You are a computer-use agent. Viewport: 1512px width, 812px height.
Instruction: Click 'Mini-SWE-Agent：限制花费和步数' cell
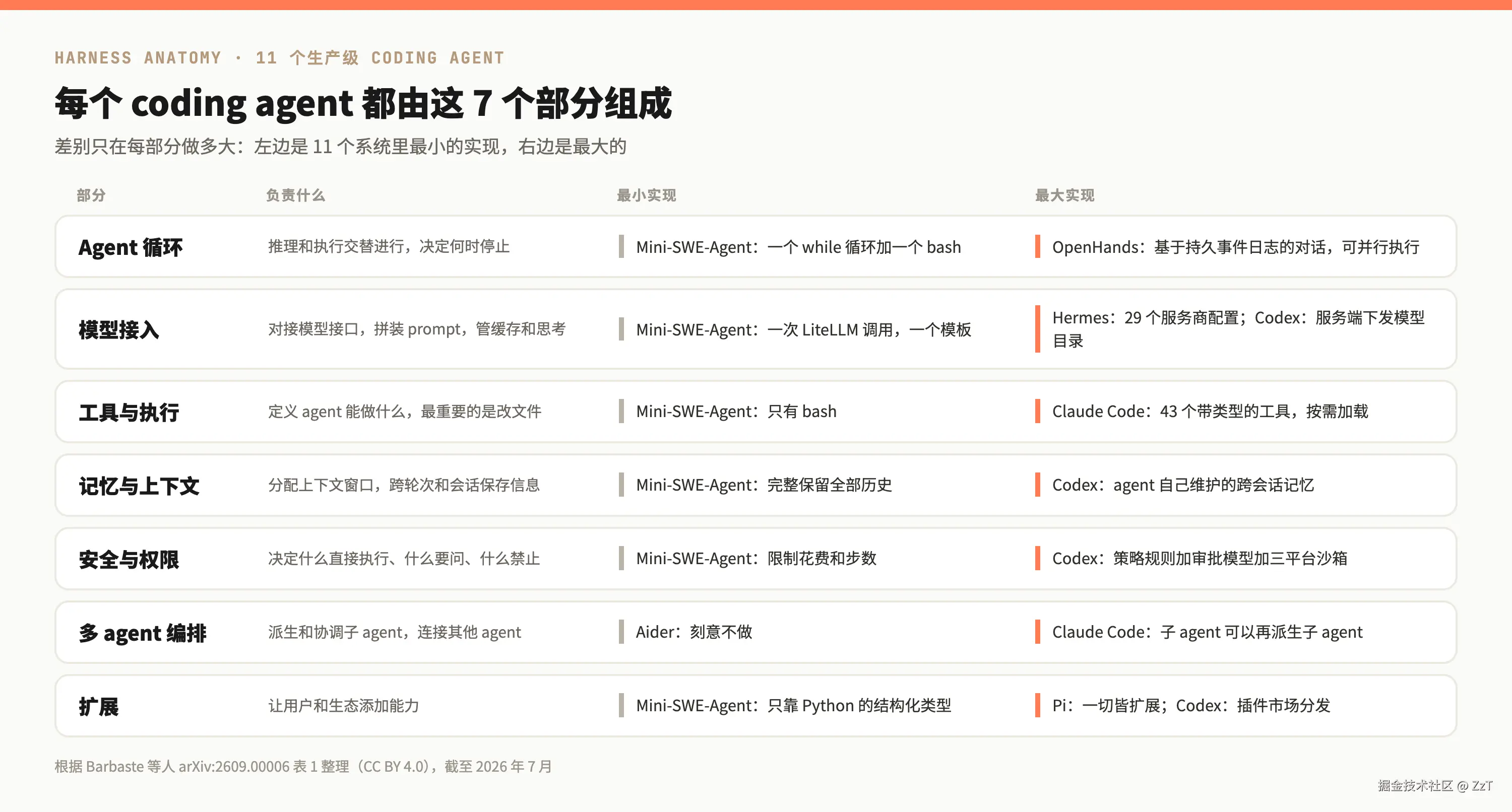(x=756, y=559)
